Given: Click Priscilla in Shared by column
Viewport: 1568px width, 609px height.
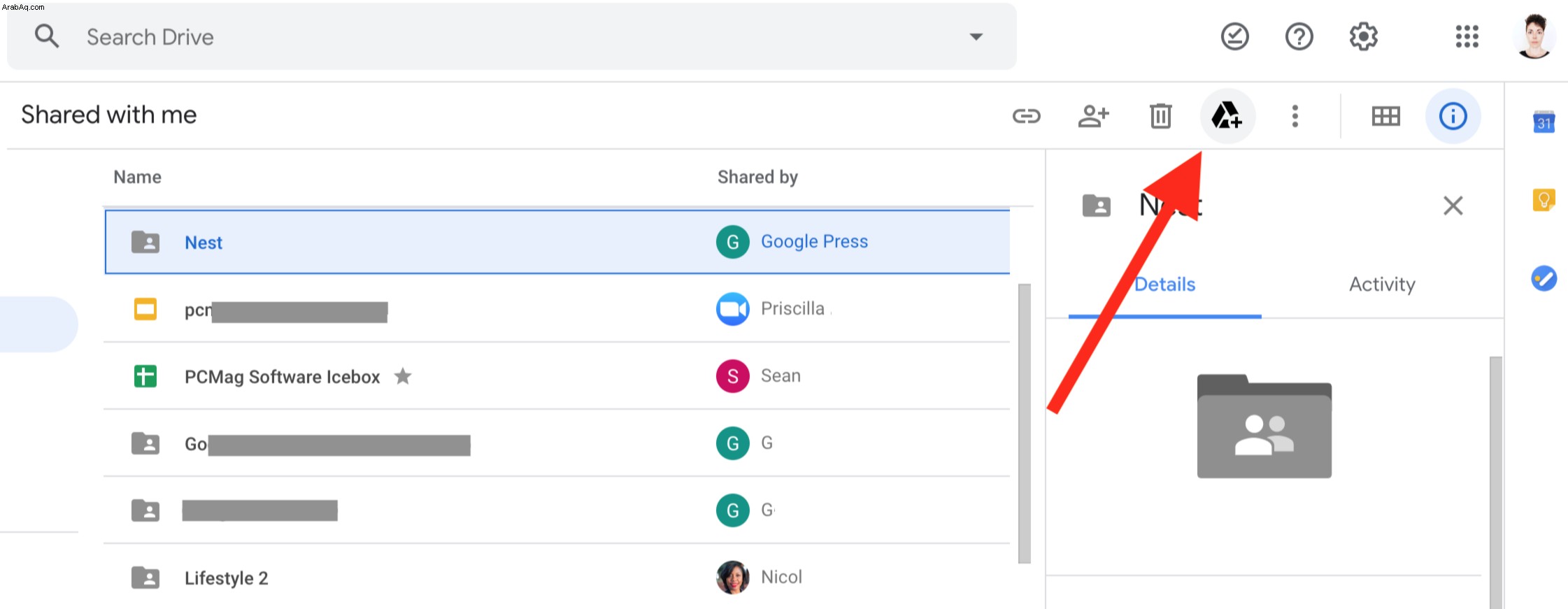Looking at the screenshot, I should coord(793,308).
